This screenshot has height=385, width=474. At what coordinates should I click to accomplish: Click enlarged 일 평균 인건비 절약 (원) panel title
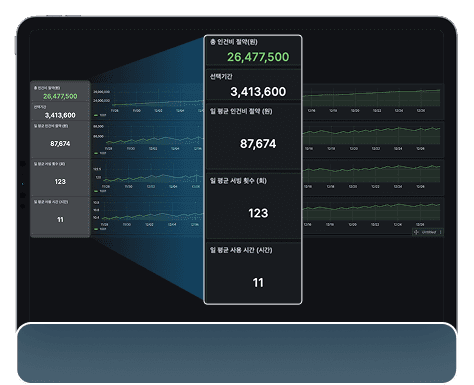point(241,111)
